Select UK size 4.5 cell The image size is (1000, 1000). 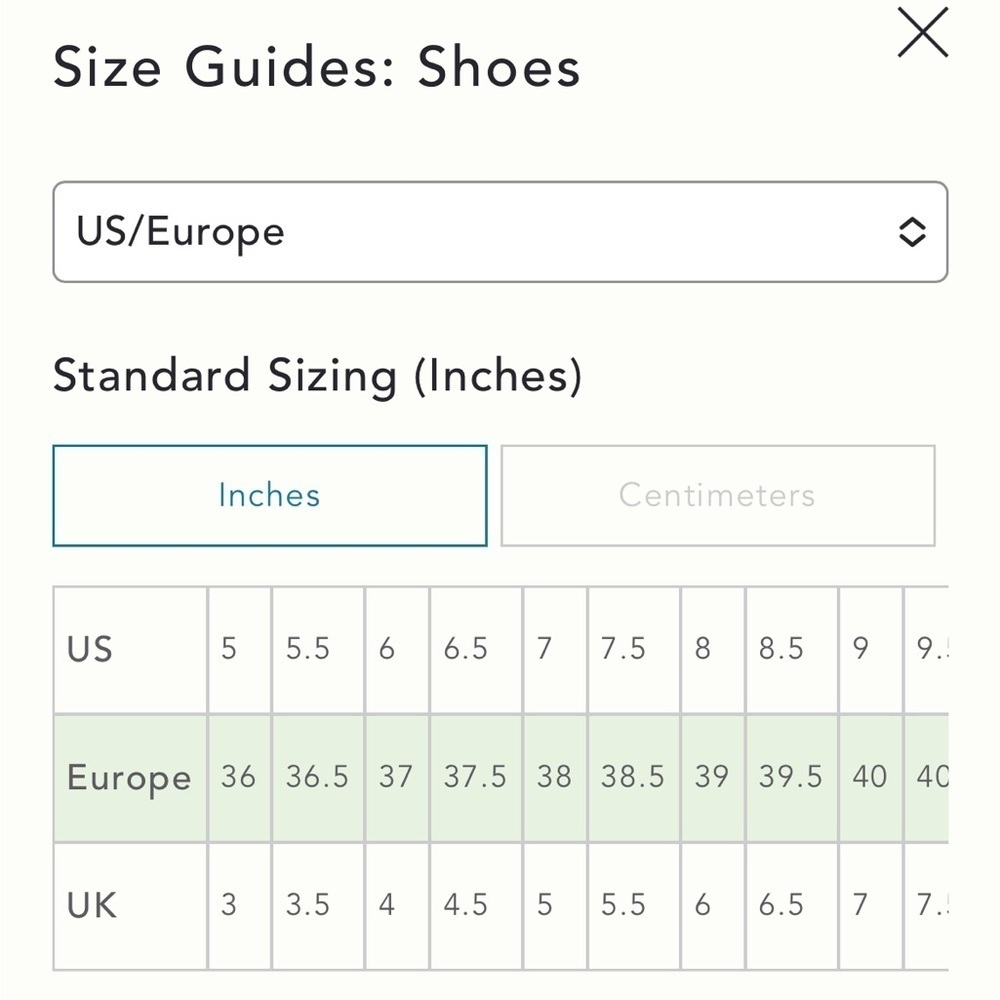pos(476,906)
